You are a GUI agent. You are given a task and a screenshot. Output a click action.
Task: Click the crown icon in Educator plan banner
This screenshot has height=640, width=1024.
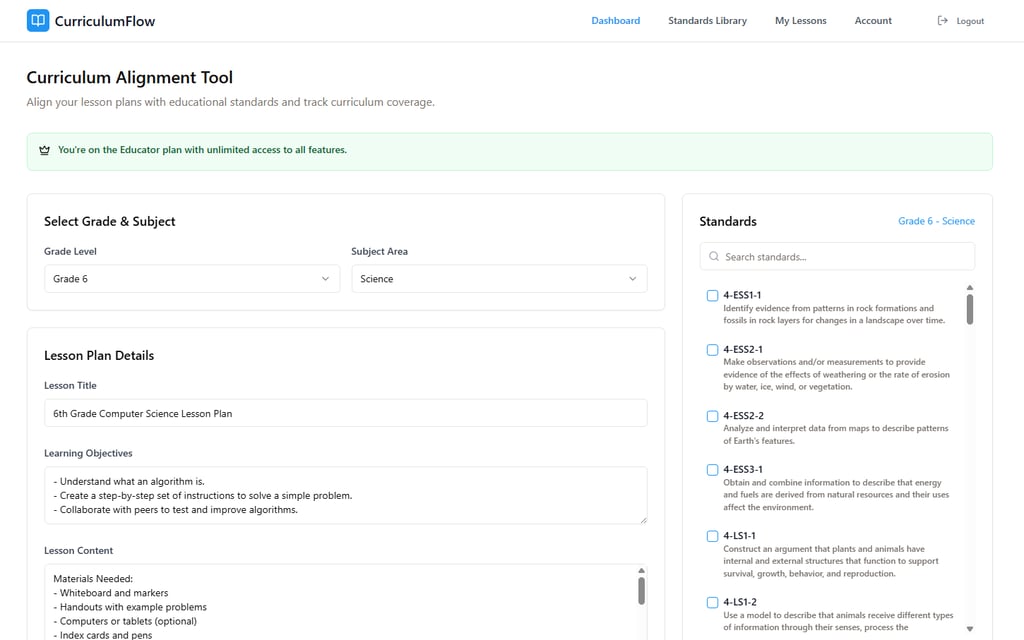click(44, 150)
